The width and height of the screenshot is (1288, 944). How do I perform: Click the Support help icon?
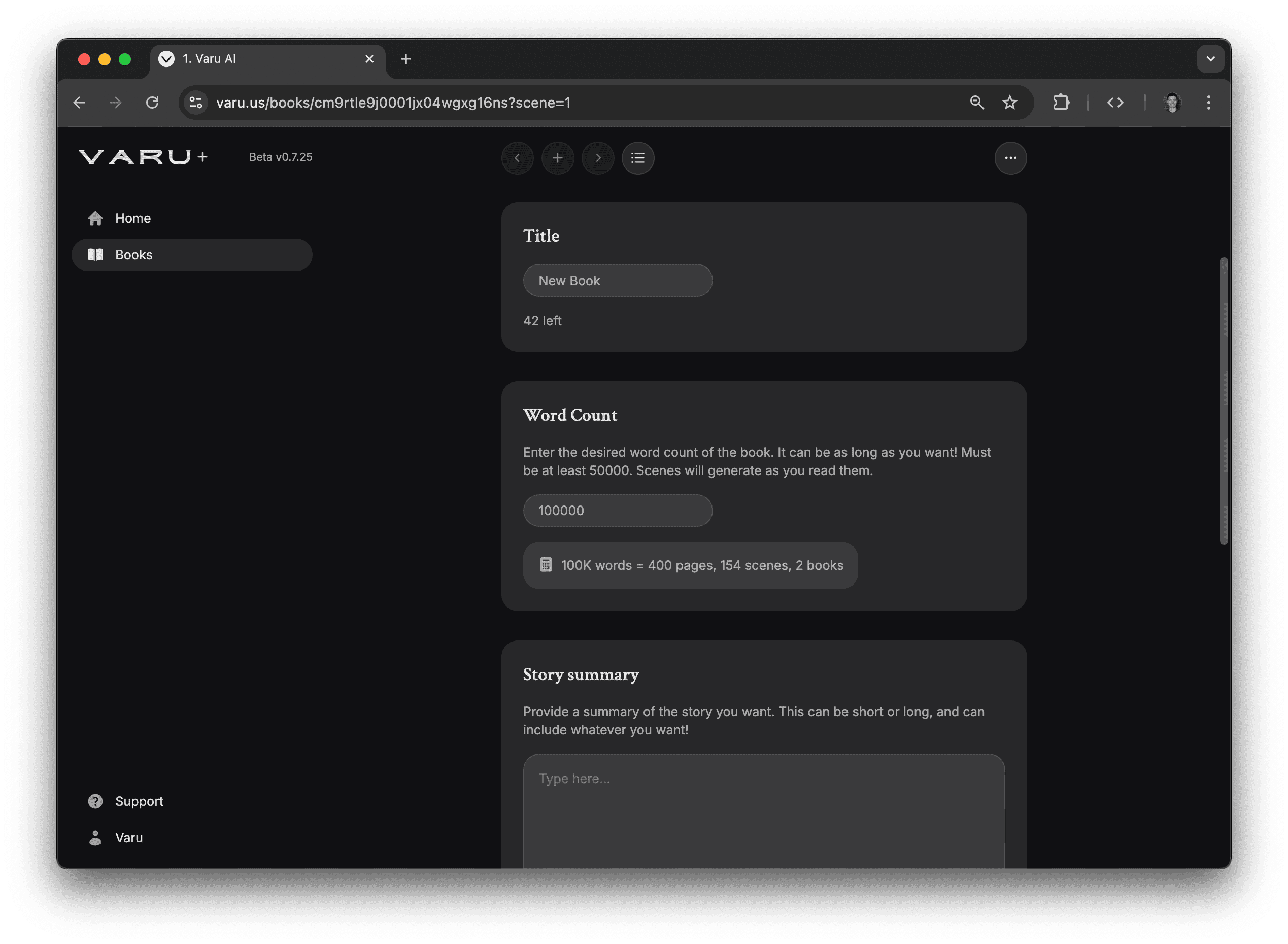point(95,801)
